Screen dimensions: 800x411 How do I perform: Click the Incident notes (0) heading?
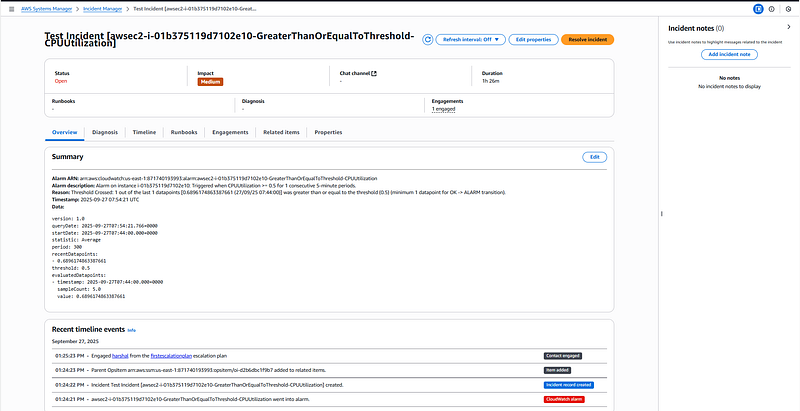click(696, 29)
